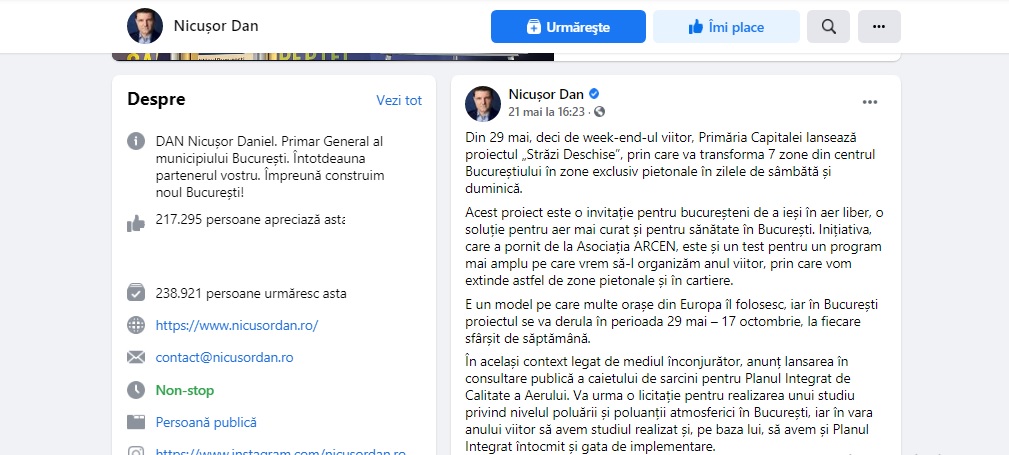Like the page with Îmi place button
This screenshot has height=455, width=1009.
726,26
